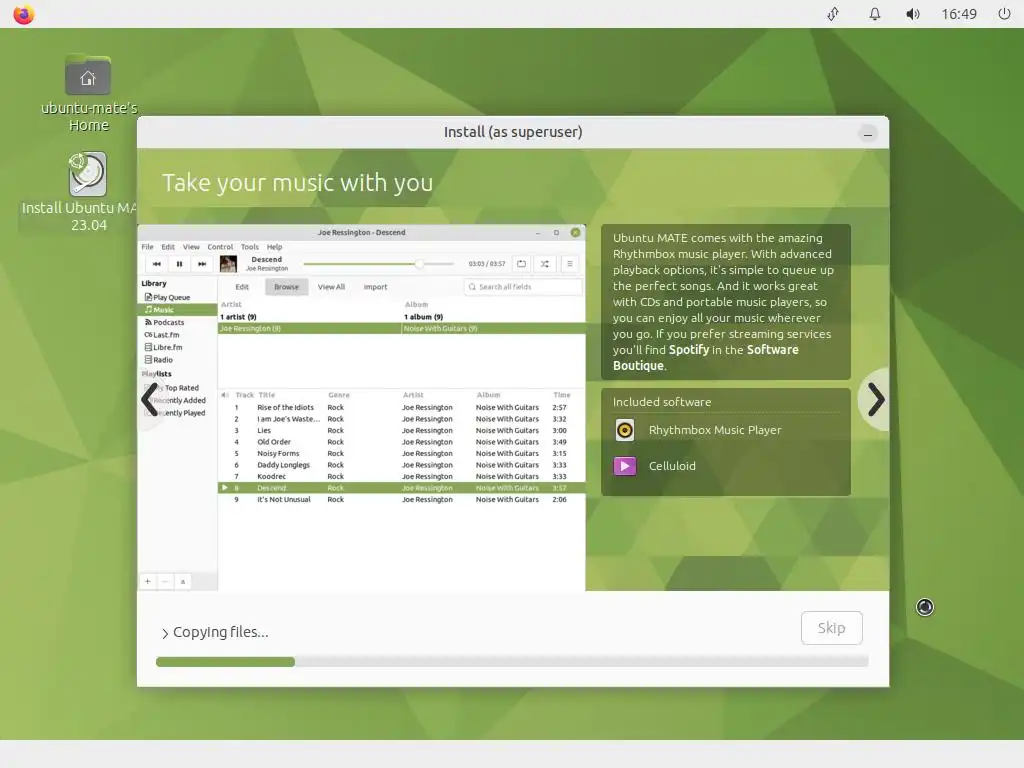1024x768 pixels.
Task: Click the previous track button in the Rhythmbox screenshot
Action: (x=157, y=264)
